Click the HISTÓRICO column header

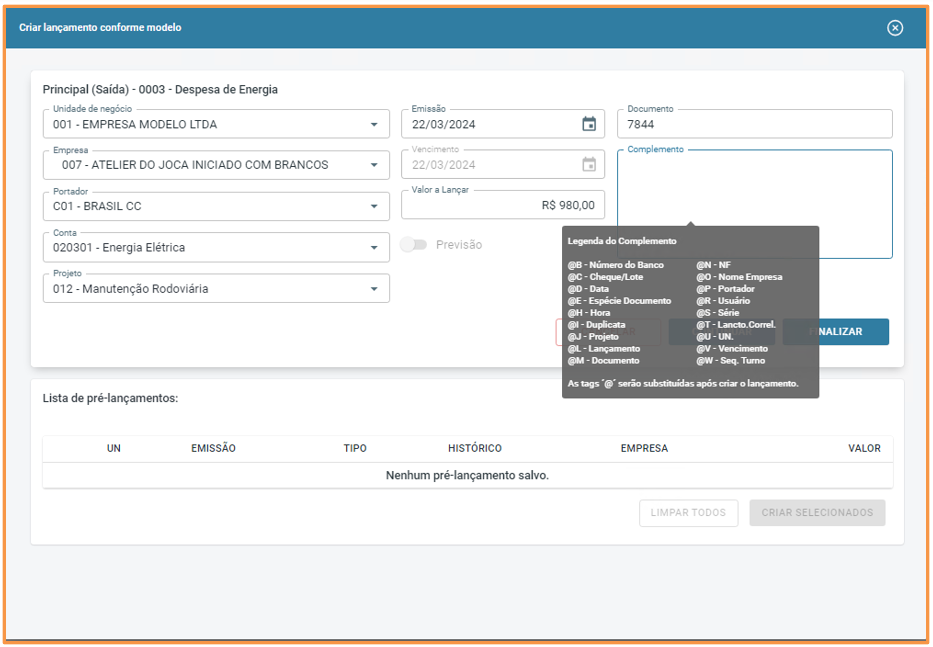pyautogui.click(x=475, y=448)
